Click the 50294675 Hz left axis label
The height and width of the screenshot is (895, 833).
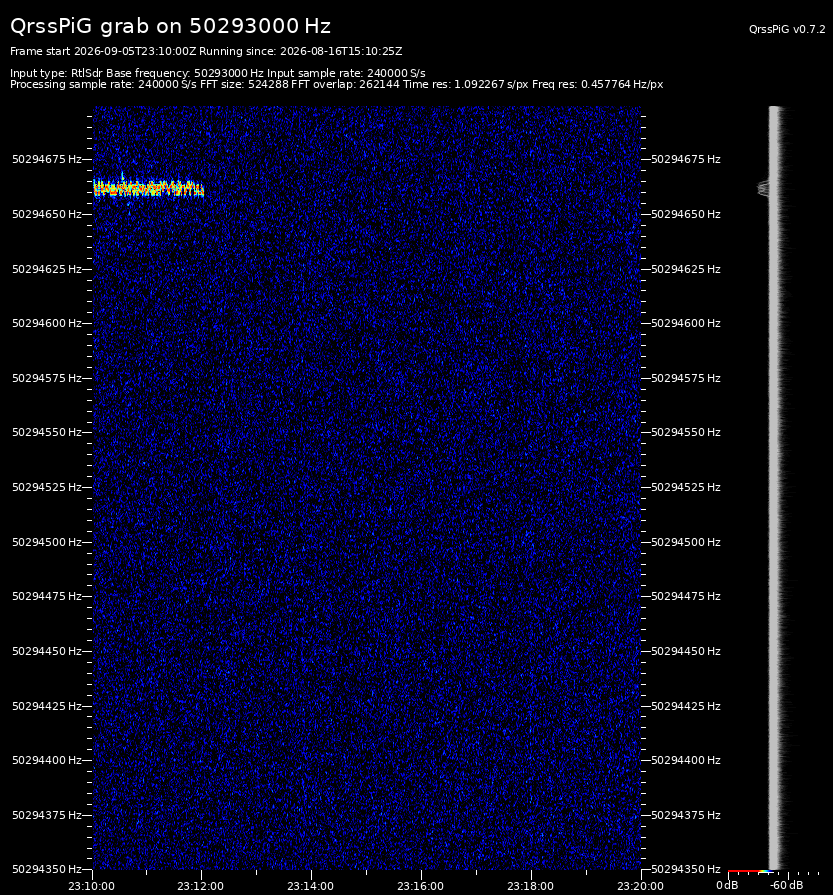tap(47, 159)
